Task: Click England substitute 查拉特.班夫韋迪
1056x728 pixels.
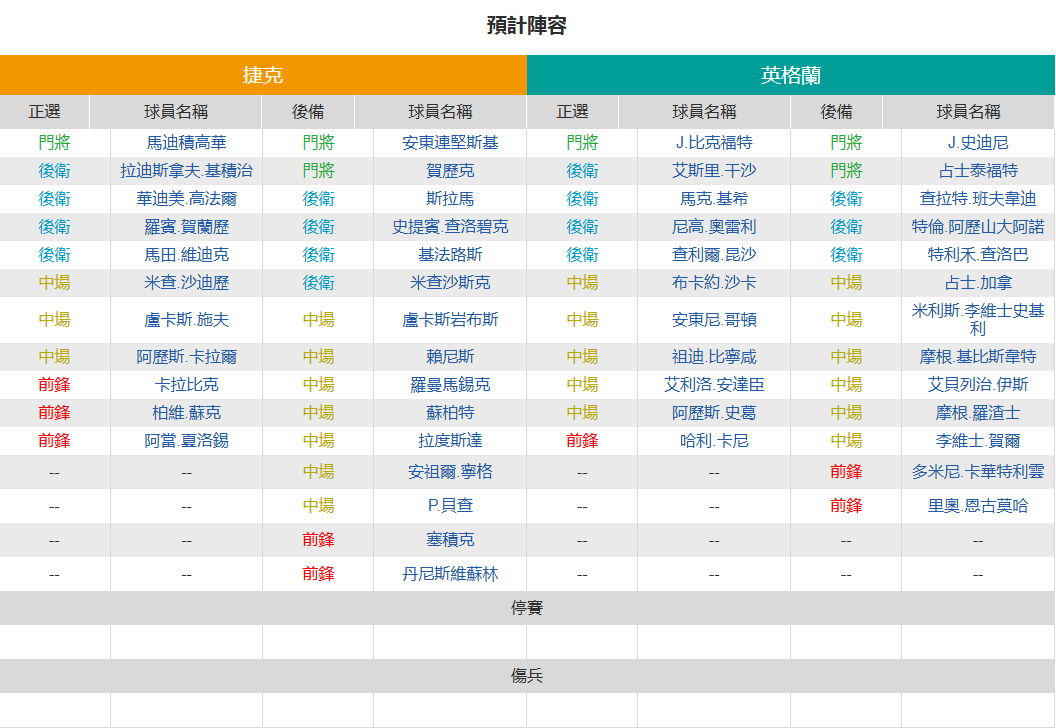Action: 979,199
